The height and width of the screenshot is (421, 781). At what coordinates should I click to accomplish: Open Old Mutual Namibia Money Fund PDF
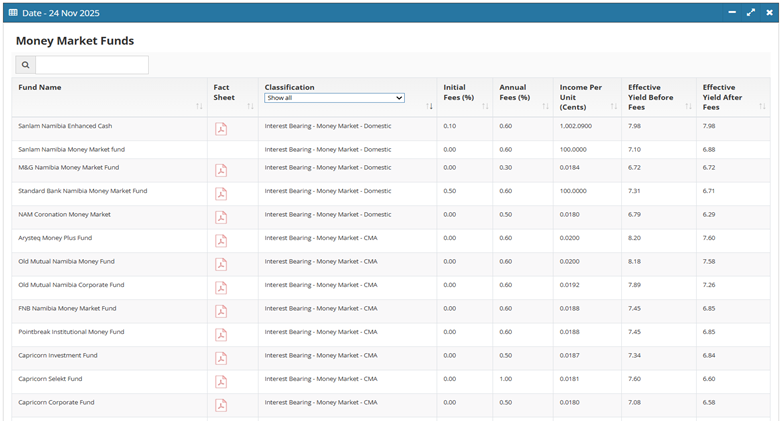coord(221,264)
